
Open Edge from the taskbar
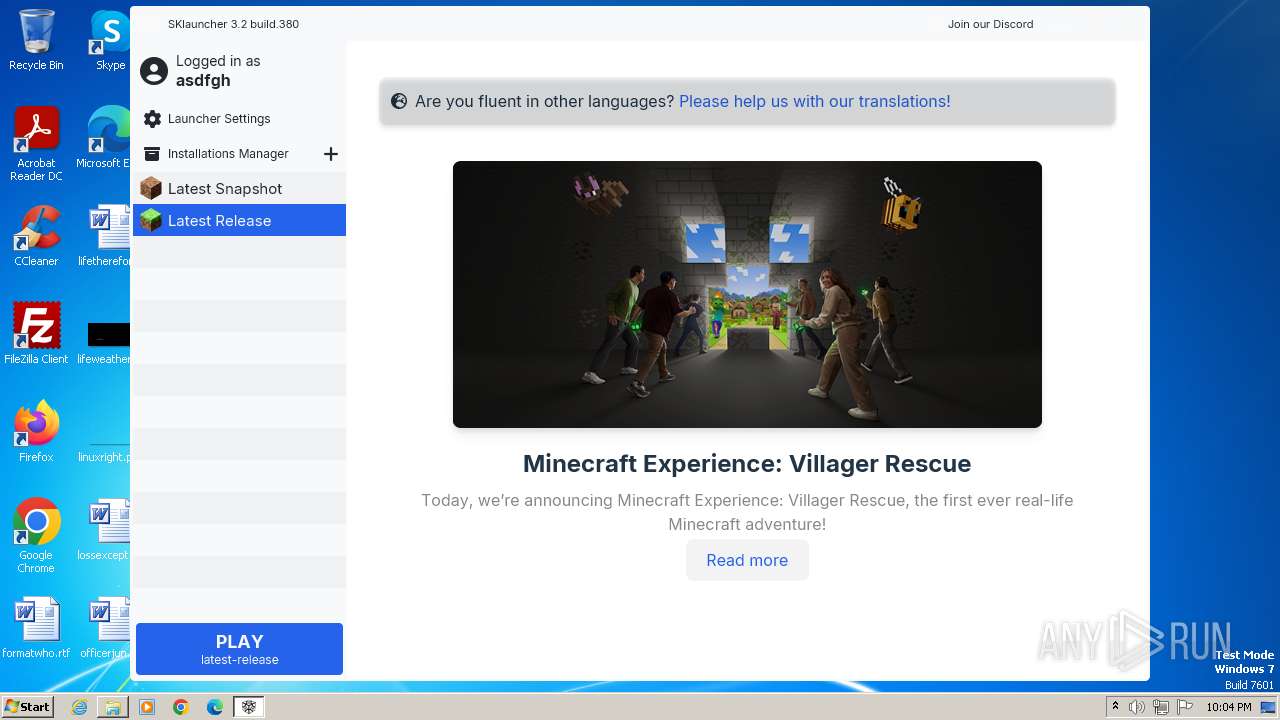215,707
